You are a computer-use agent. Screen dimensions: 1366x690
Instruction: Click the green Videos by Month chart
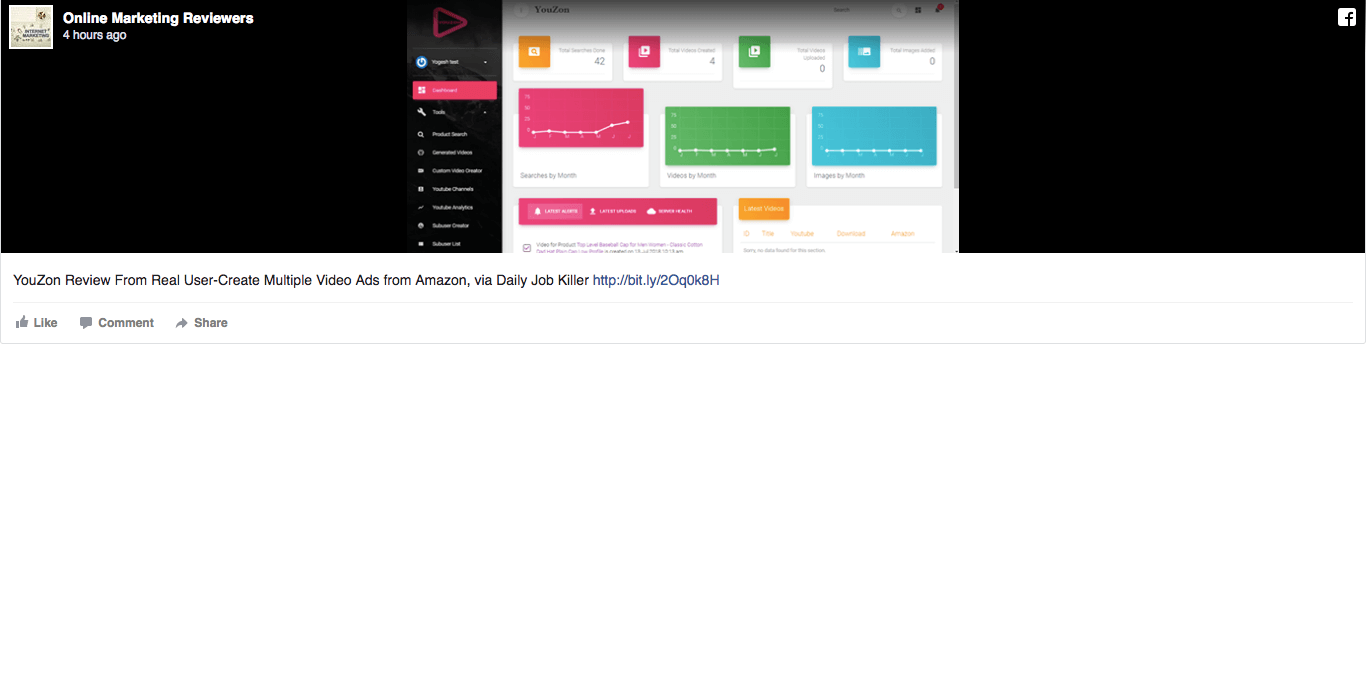[728, 136]
